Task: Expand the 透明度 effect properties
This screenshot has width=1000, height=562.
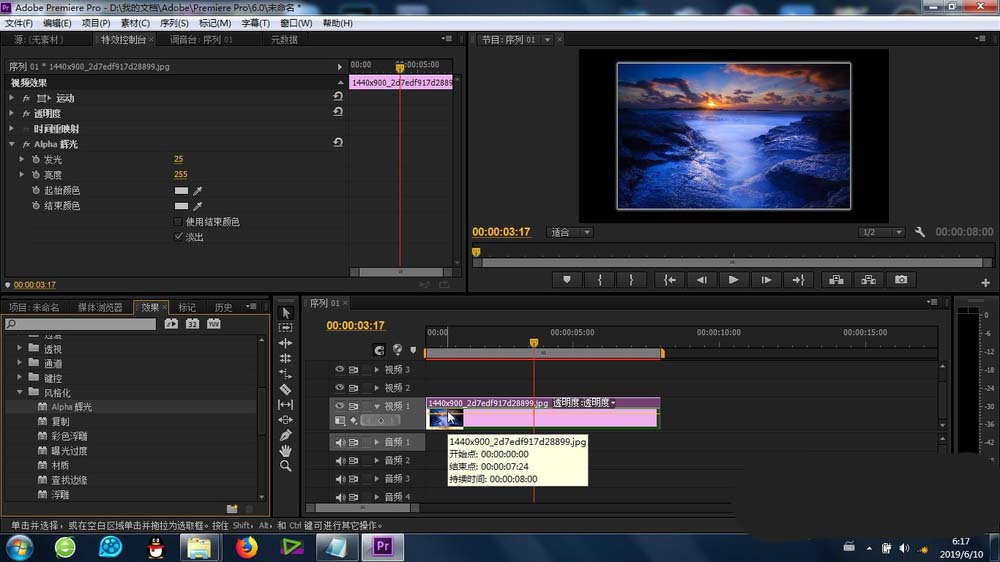Action: coord(11,113)
